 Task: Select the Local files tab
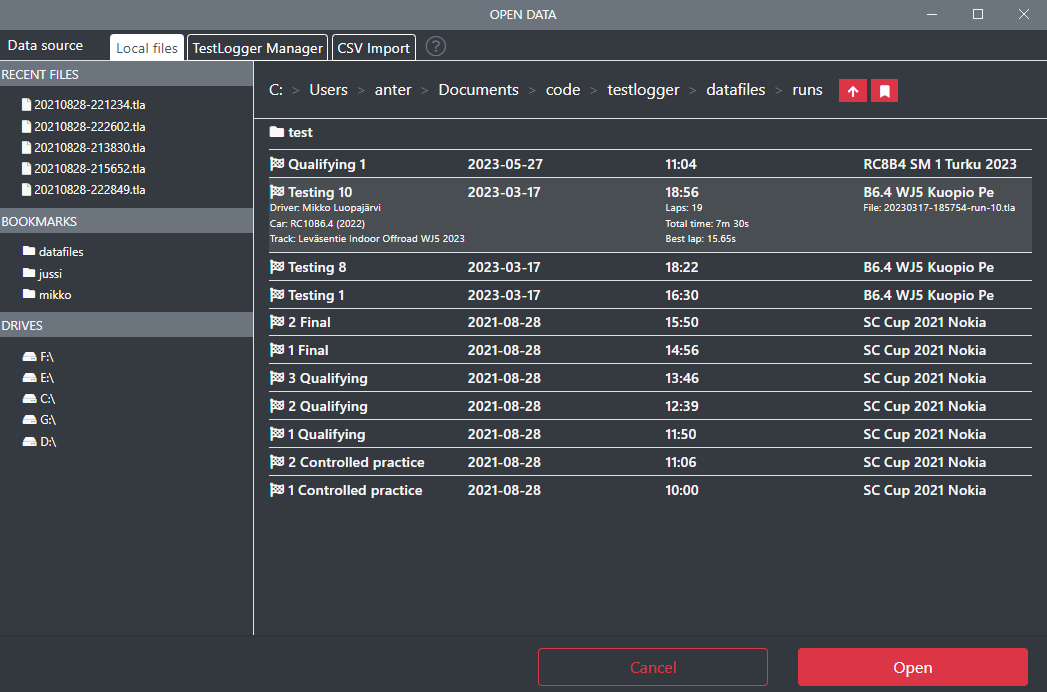pyautogui.click(x=147, y=48)
